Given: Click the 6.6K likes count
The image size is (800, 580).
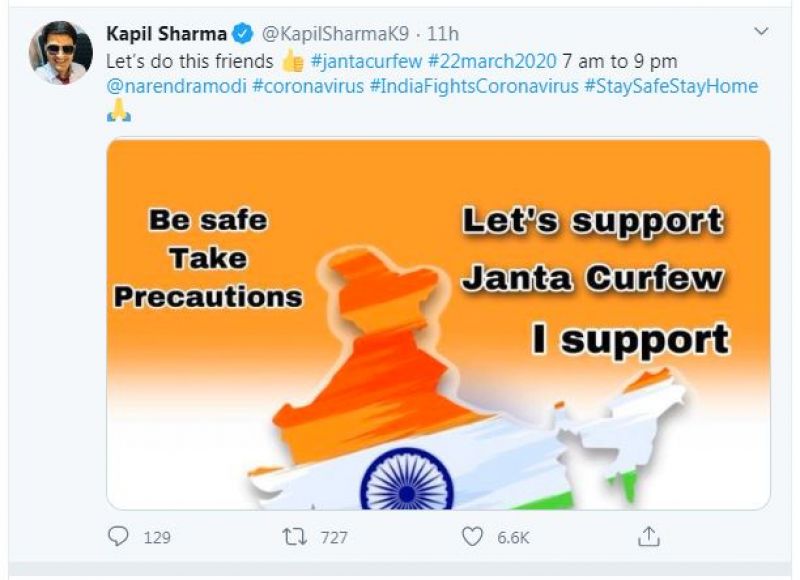Looking at the screenshot, I should (513, 537).
